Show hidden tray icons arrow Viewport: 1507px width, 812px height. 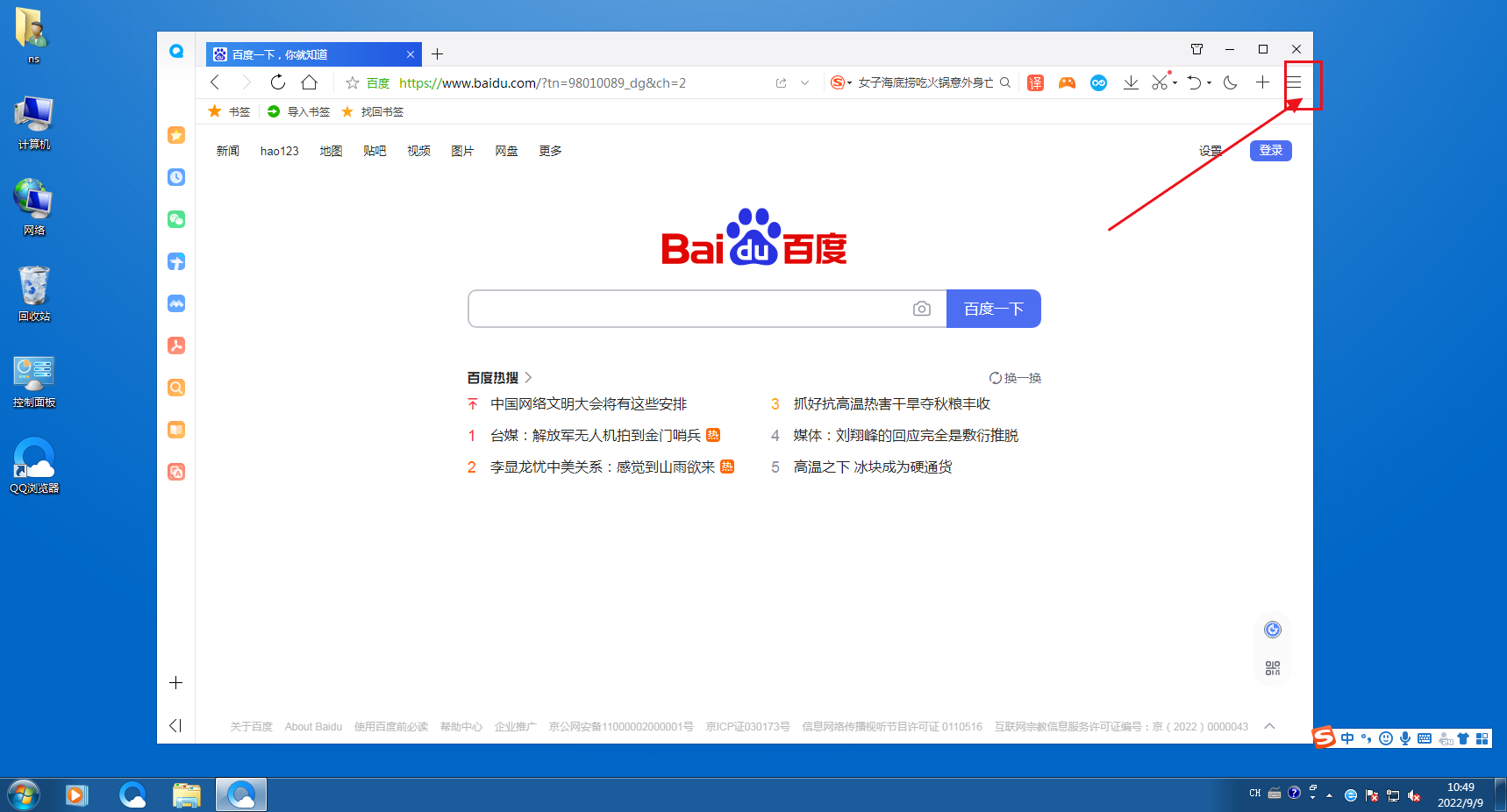click(x=1330, y=795)
